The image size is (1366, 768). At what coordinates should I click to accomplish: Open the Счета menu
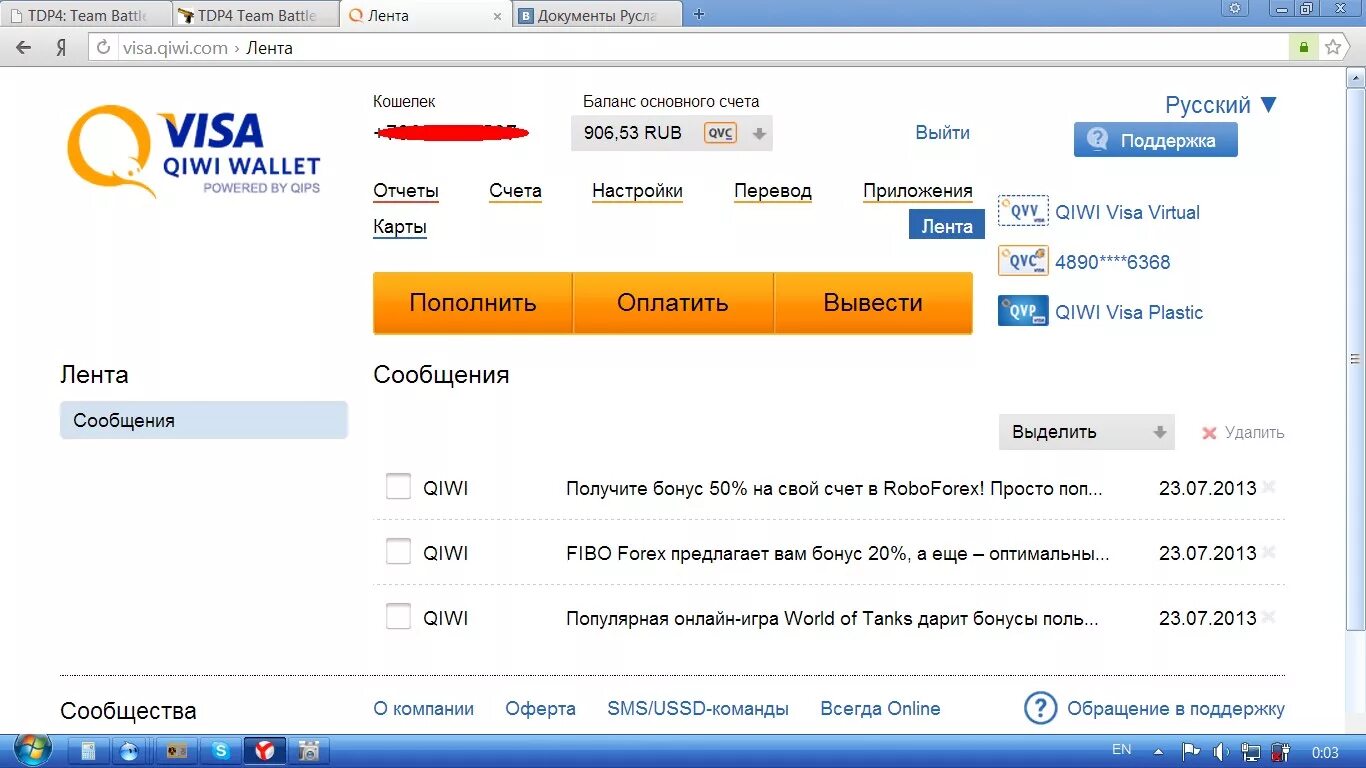coord(515,191)
